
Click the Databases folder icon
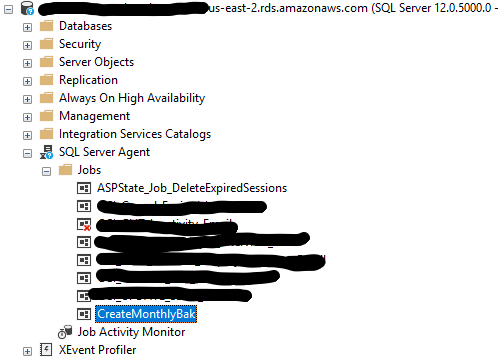pyautogui.click(x=46, y=26)
